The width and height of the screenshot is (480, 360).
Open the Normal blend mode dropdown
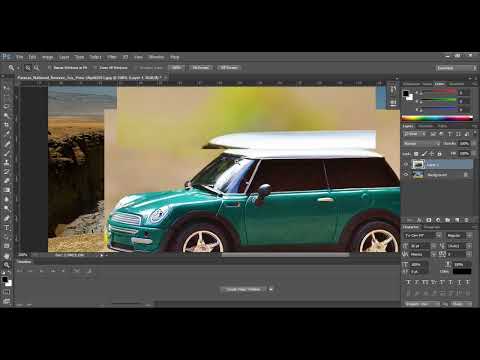[x=421, y=144]
